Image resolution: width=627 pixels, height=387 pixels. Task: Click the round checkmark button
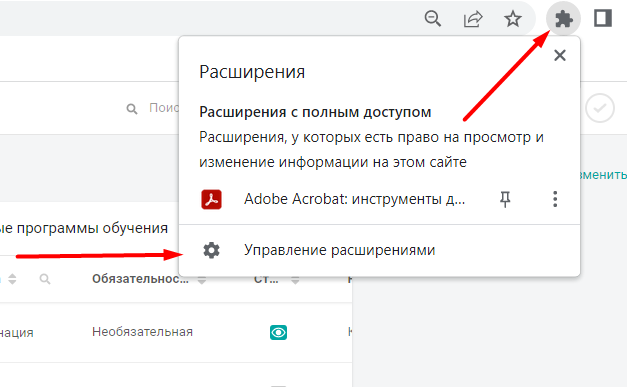pos(600,108)
